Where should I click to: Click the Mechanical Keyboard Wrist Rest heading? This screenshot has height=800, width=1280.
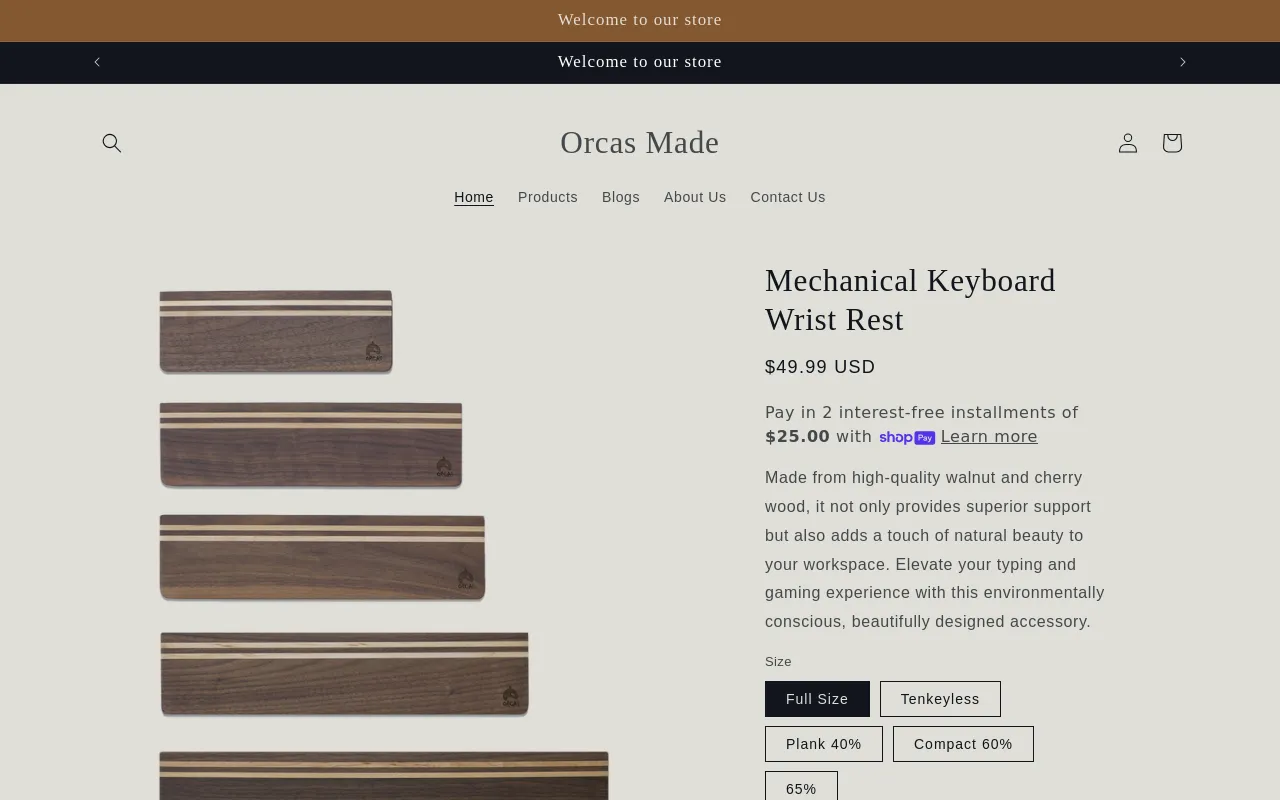pyautogui.click(x=910, y=300)
